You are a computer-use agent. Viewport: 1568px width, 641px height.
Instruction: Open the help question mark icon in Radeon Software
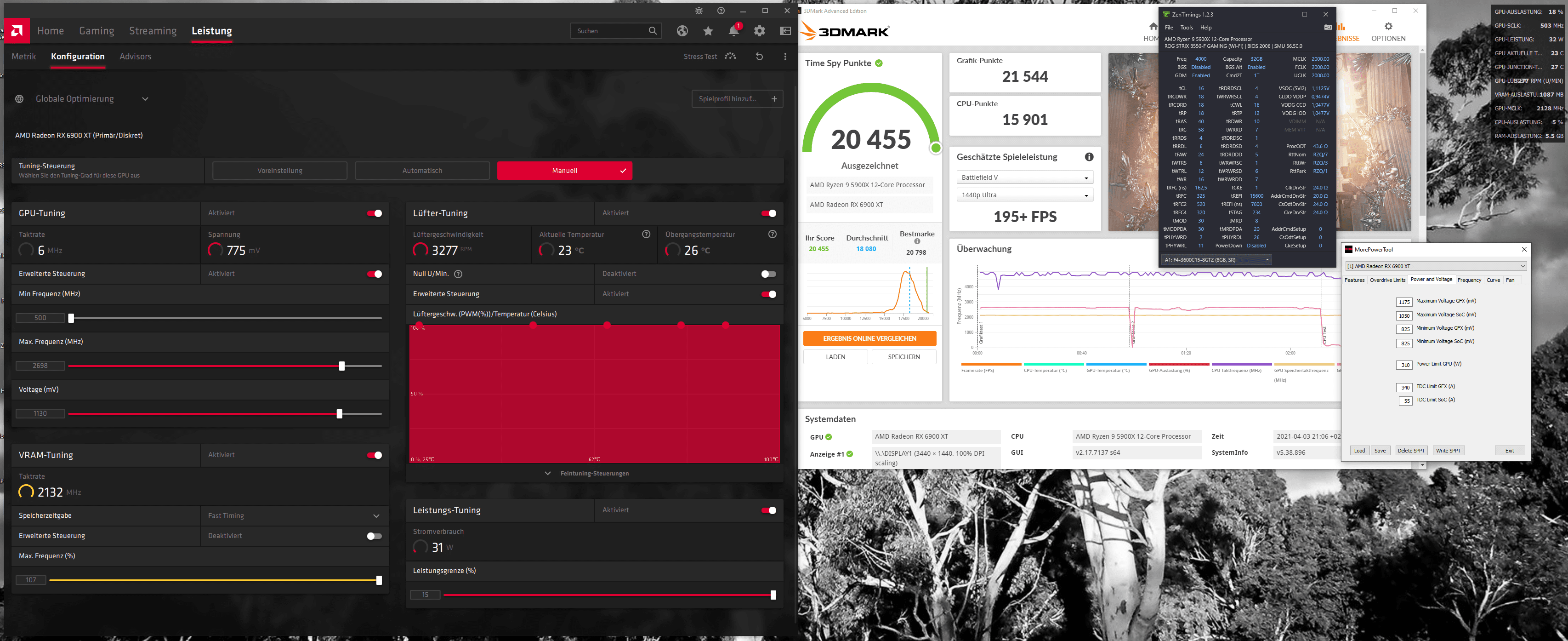pos(721,11)
